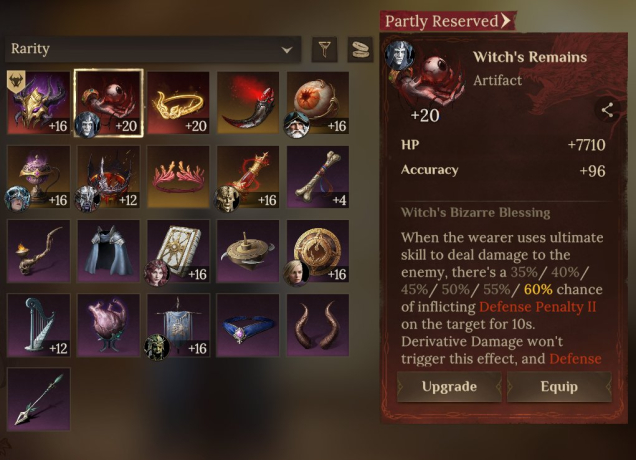Select the purple horned helmet artifact
This screenshot has height=460, width=636.
point(39,103)
